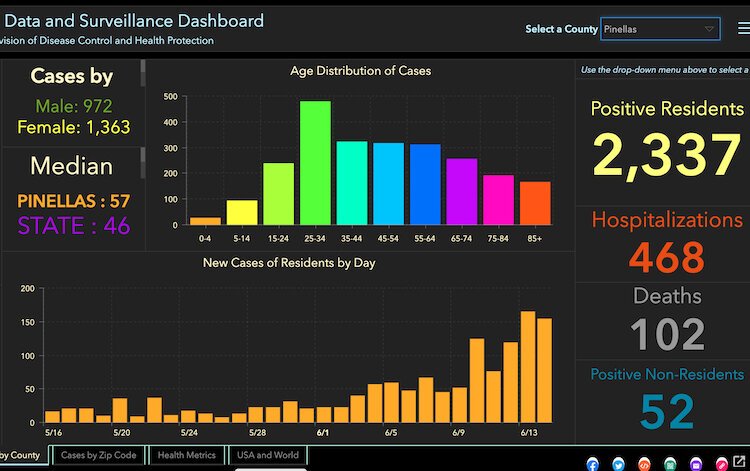This screenshot has height=471, width=750.
Task: Copy link with the pink link icon
Action: pyautogui.click(x=721, y=464)
